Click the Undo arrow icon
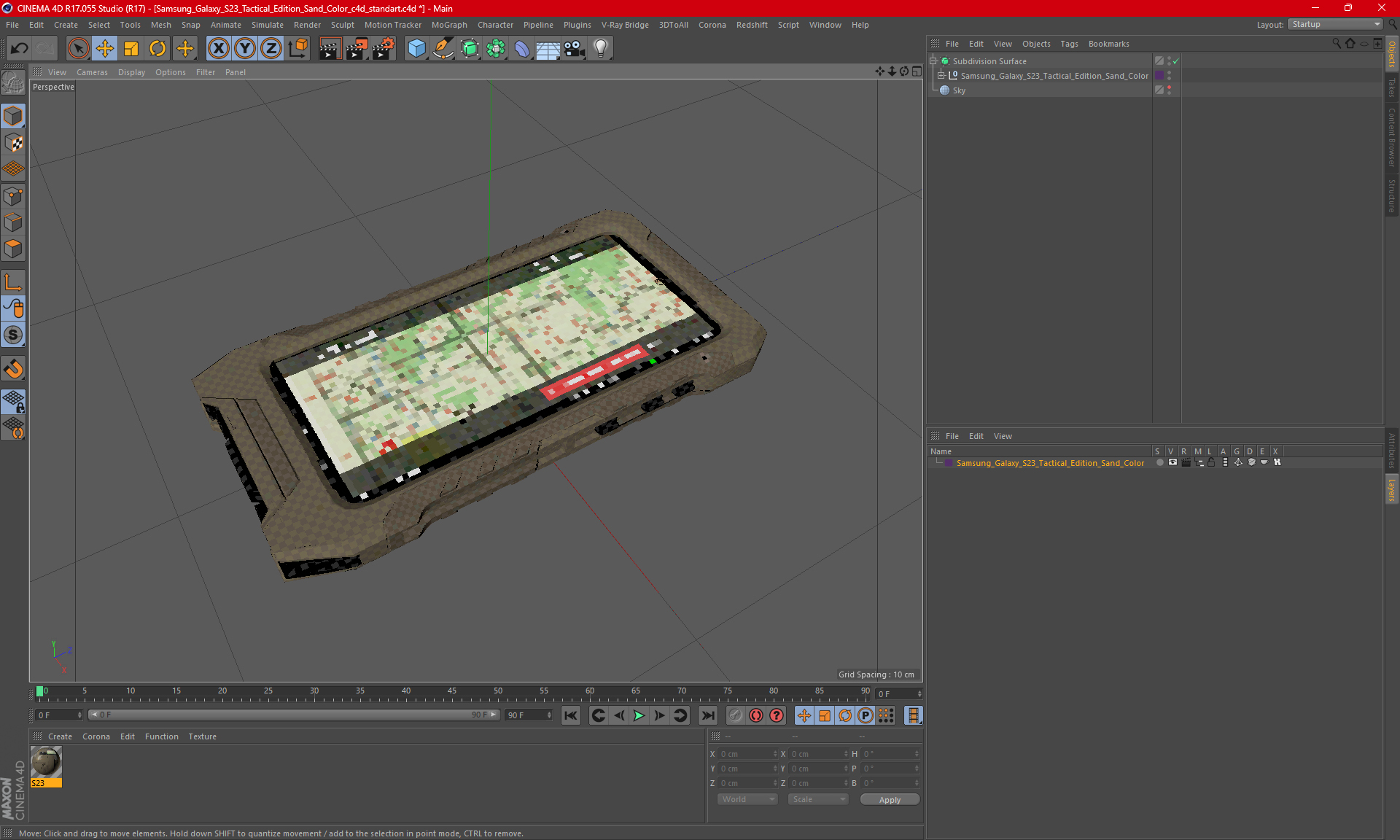 [20, 49]
